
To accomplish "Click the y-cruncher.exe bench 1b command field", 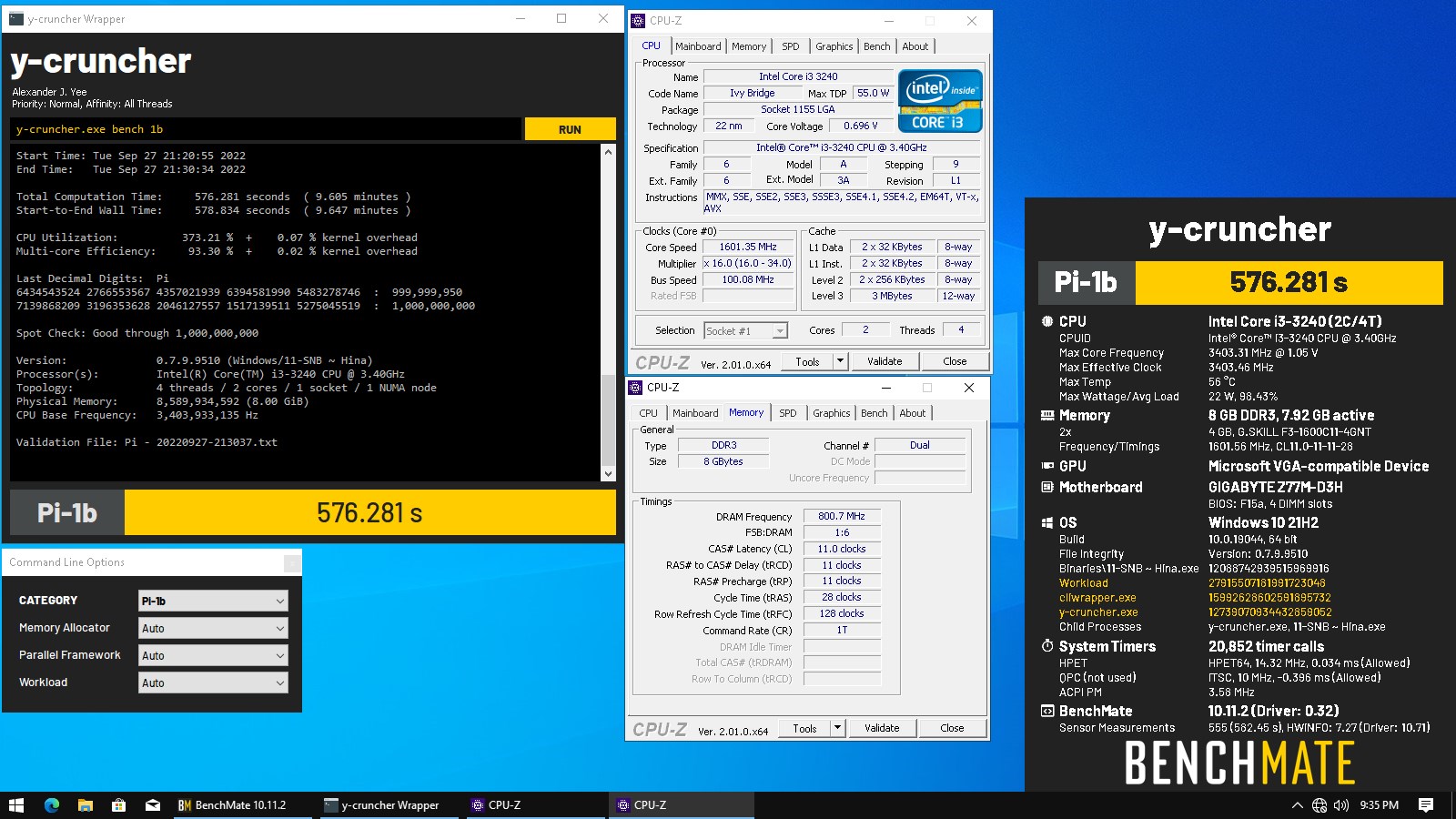I will (266, 129).
